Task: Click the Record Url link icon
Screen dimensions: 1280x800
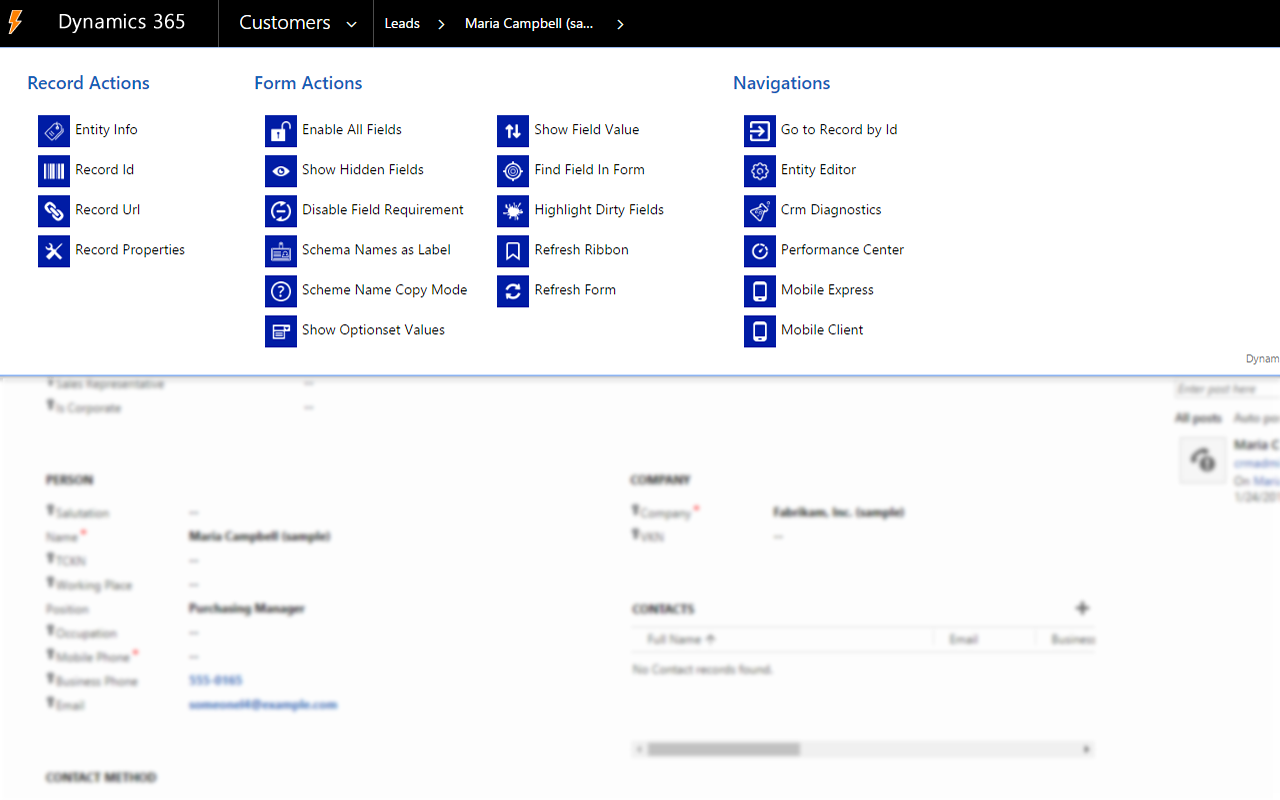Action: [54, 211]
